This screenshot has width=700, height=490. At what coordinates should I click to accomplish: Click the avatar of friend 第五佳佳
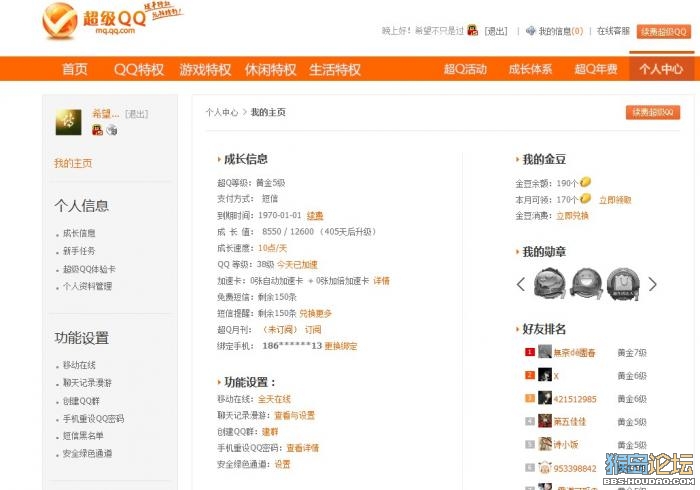tap(545, 421)
